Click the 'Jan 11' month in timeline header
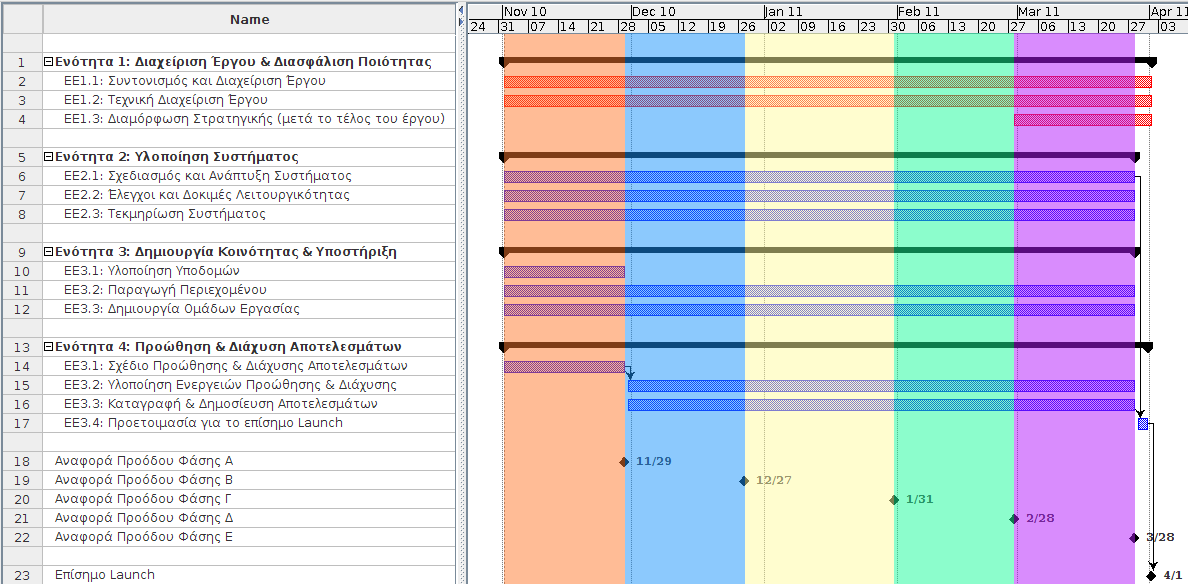This screenshot has width=1188, height=584. (784, 11)
